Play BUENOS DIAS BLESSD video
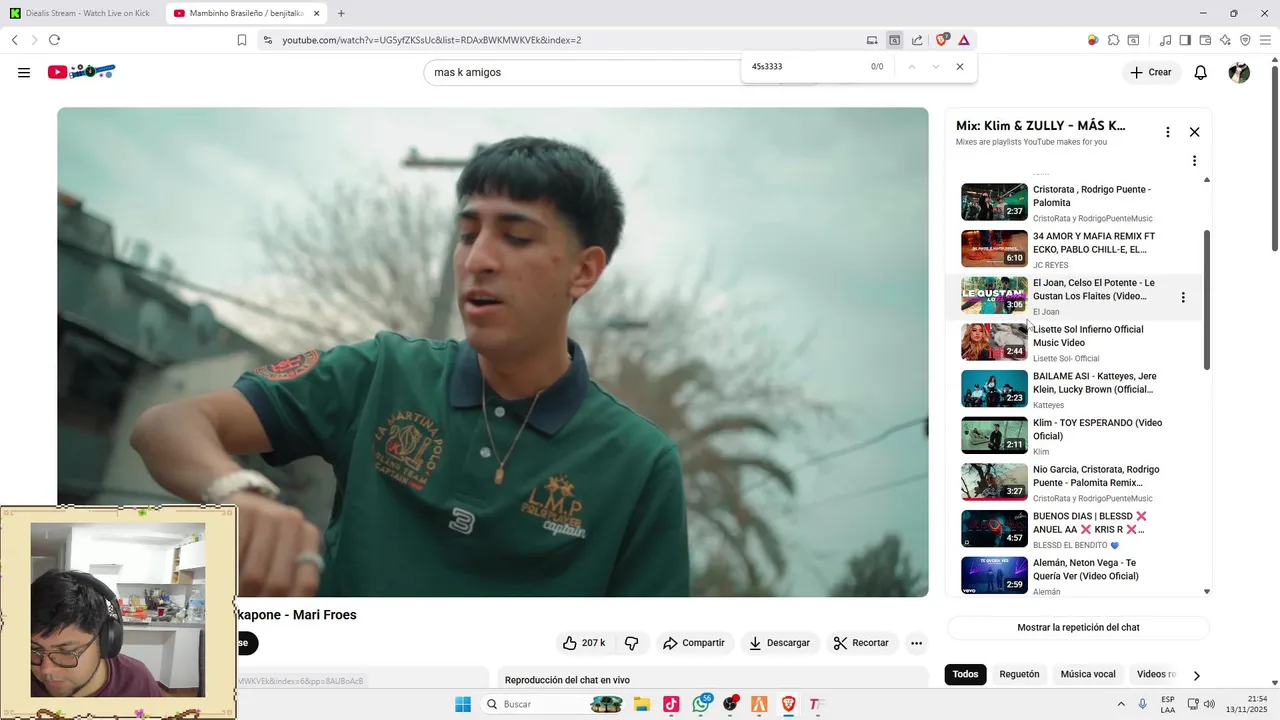Screen dimensions: 1280x720 [x=1075, y=529]
